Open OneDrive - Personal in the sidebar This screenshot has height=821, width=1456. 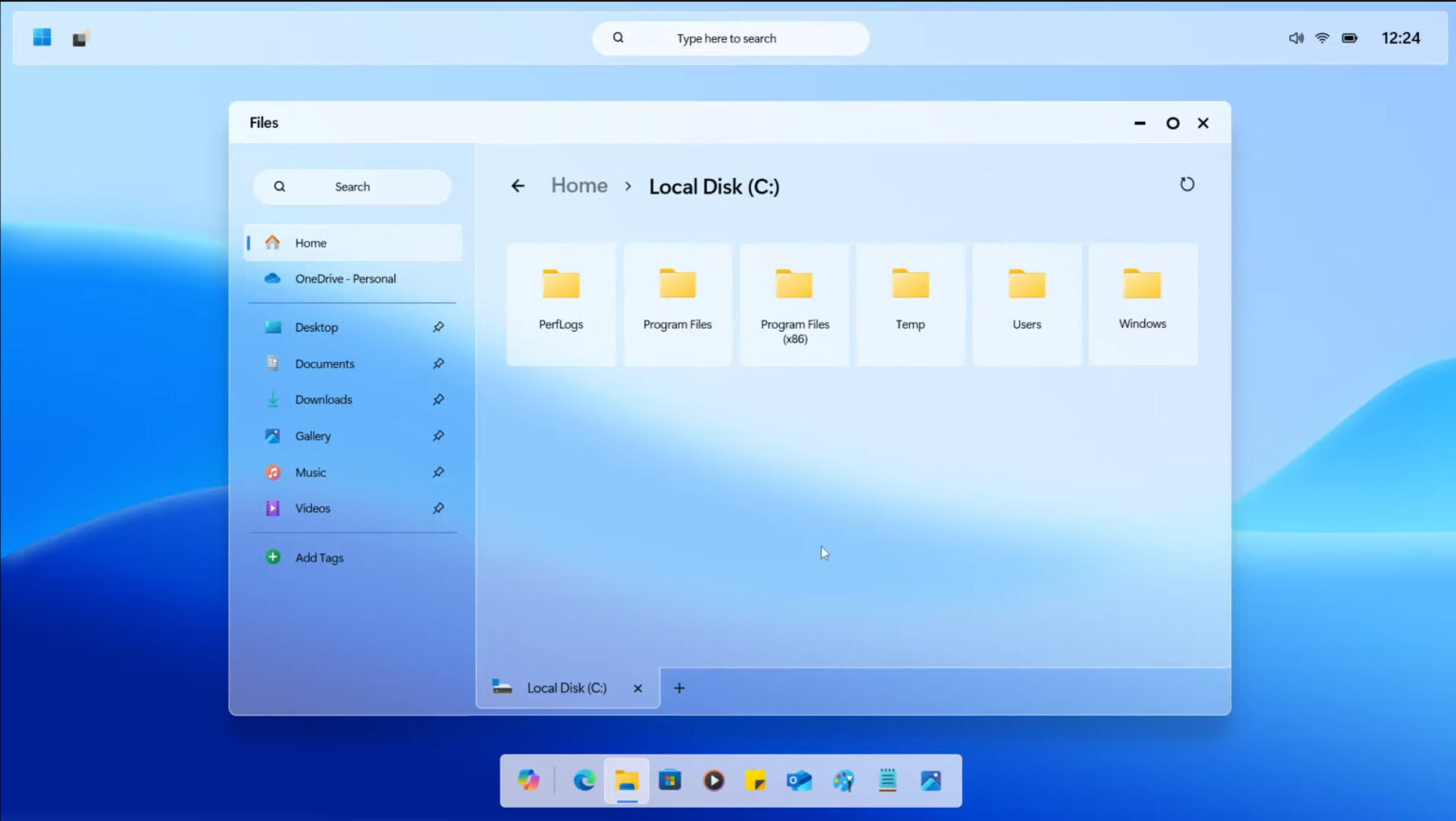coord(346,278)
